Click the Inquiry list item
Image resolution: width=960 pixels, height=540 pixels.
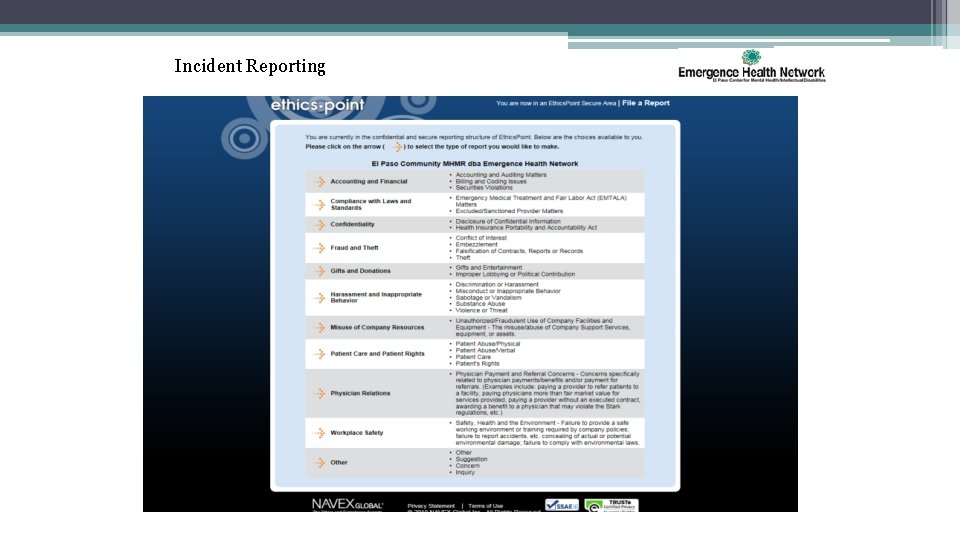coord(465,472)
